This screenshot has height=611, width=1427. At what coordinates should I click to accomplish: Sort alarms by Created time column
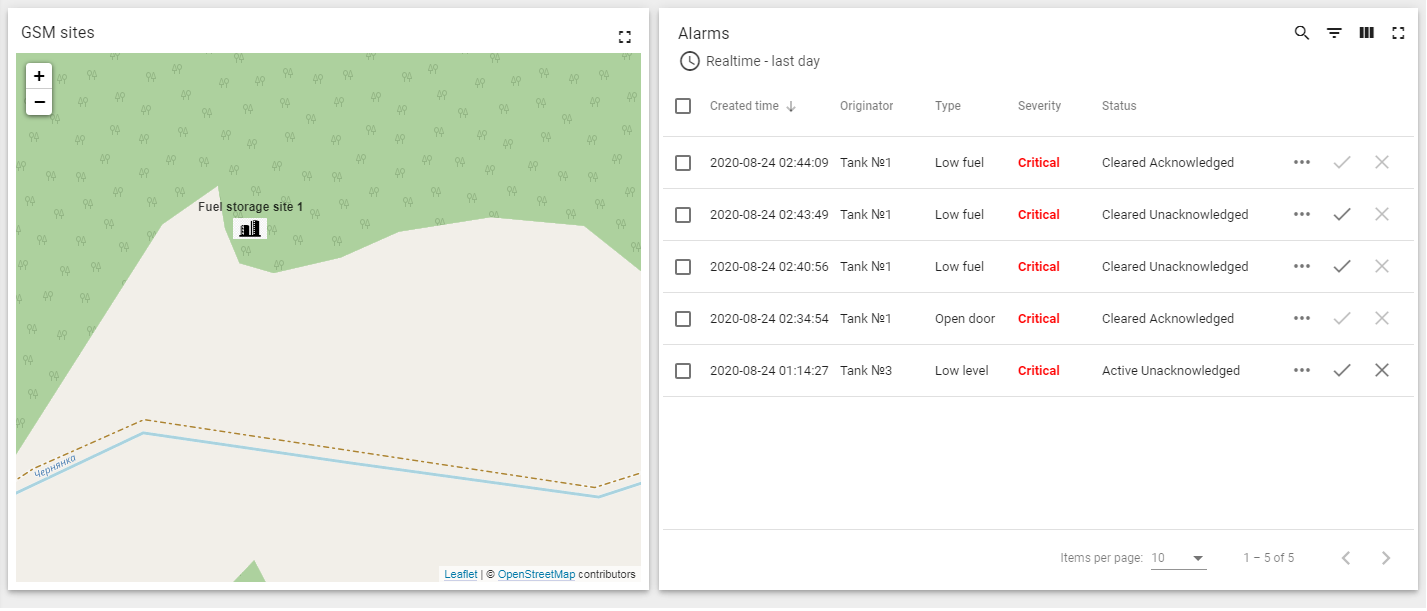[x=744, y=106]
